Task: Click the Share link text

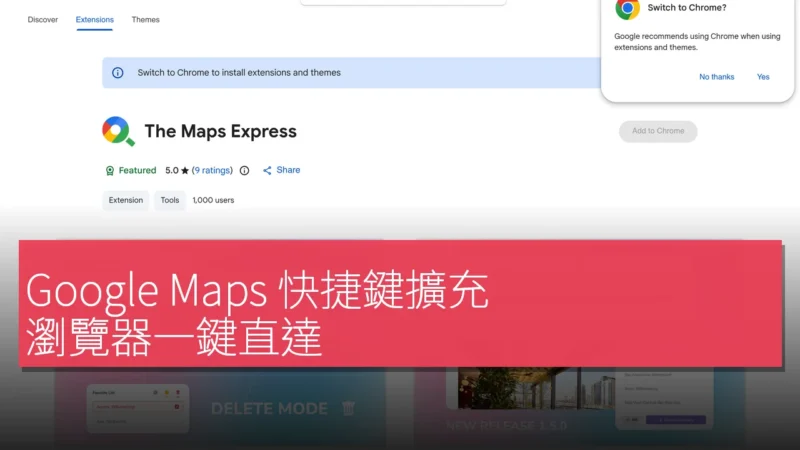Action: 288,170
